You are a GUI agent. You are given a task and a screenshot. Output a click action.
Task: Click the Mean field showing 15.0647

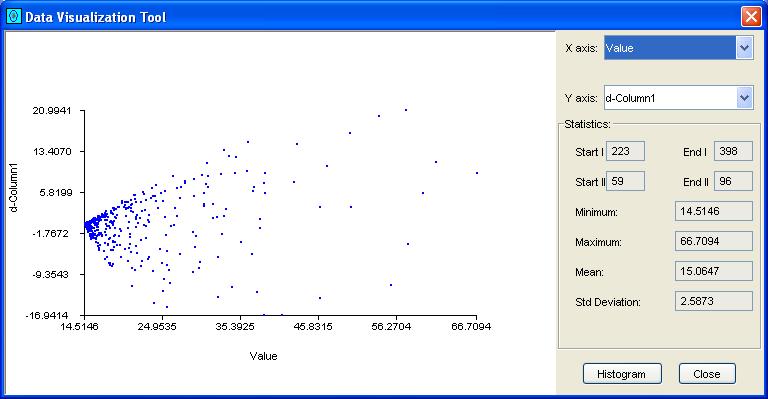pos(714,271)
